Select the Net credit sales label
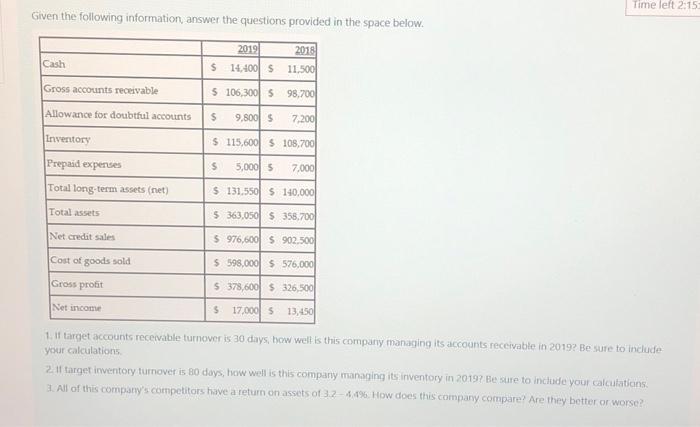 [x=82, y=237]
